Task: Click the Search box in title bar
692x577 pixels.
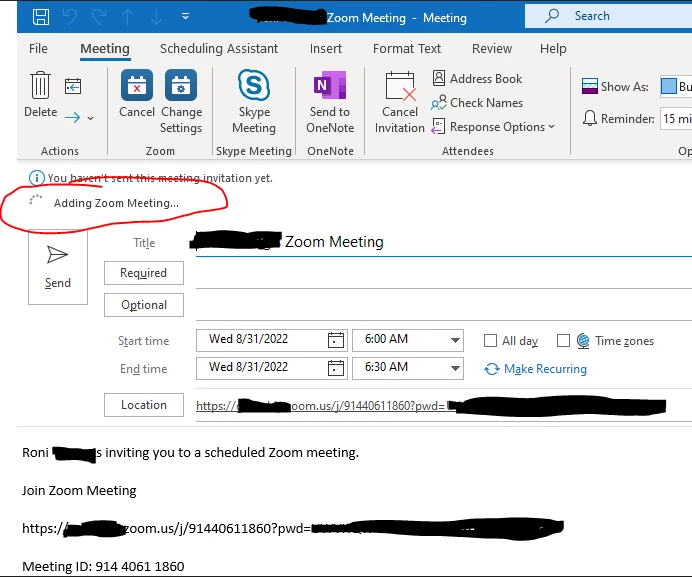Action: 608,16
